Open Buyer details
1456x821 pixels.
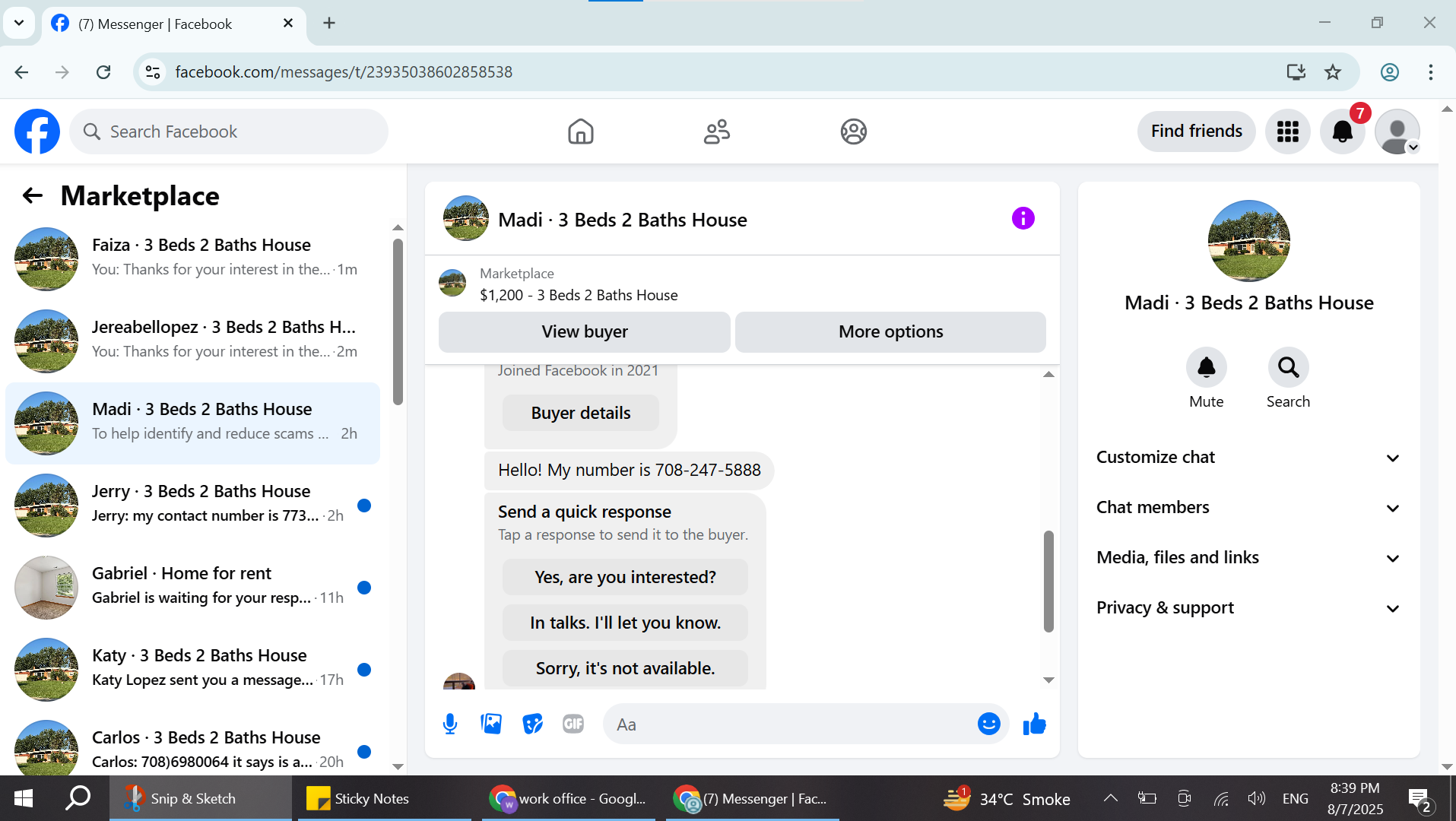(x=580, y=413)
